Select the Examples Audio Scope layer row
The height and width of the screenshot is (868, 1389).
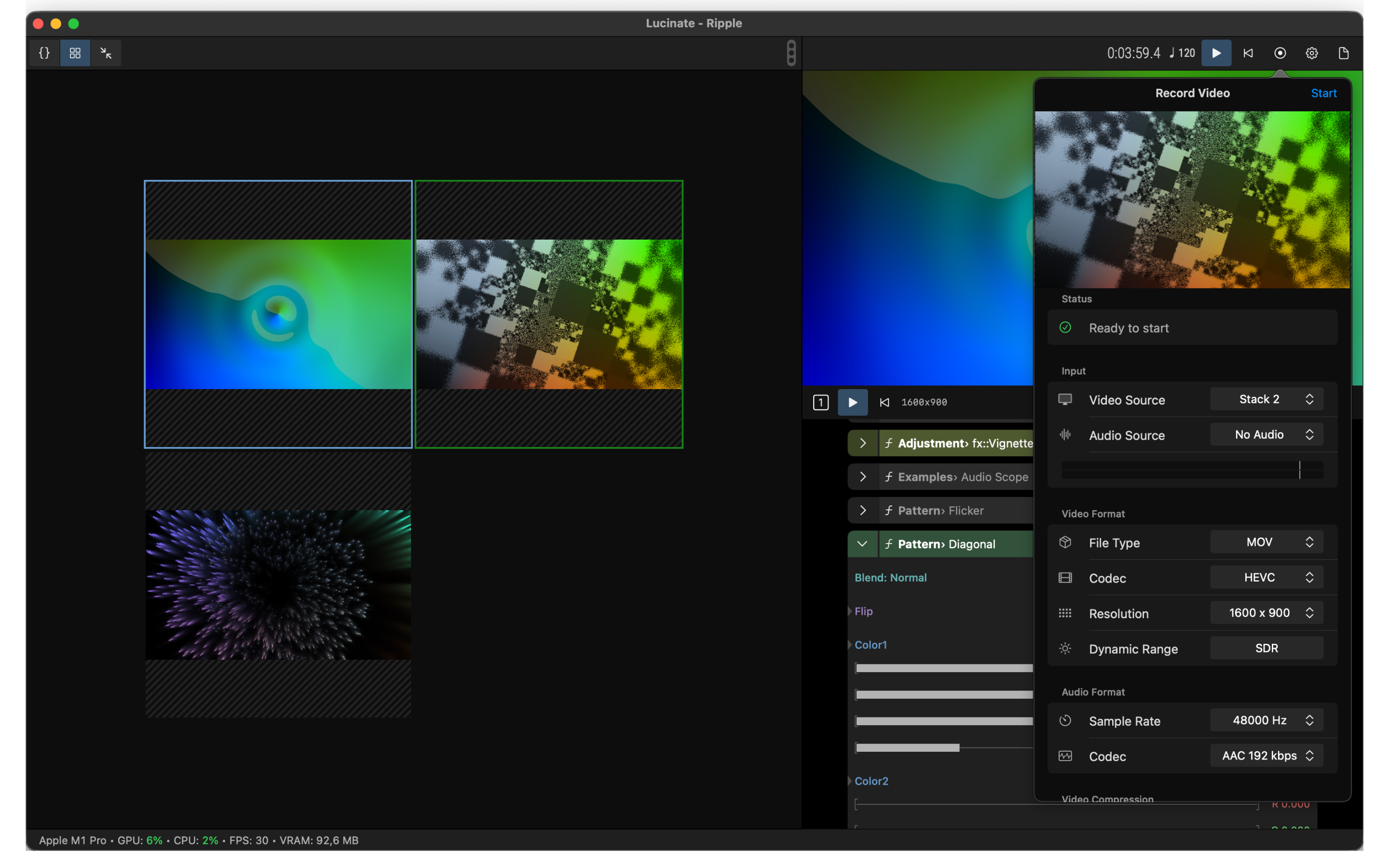tap(956, 476)
